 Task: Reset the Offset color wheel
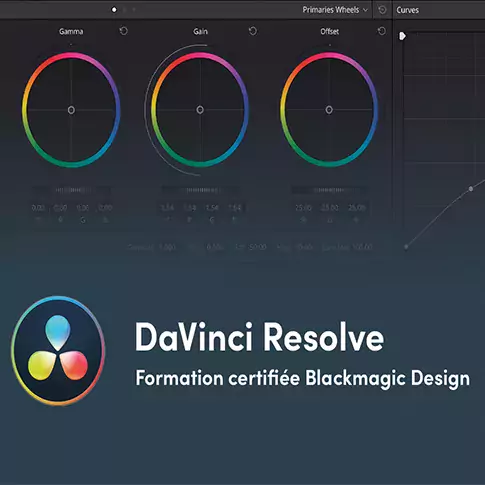click(x=382, y=31)
